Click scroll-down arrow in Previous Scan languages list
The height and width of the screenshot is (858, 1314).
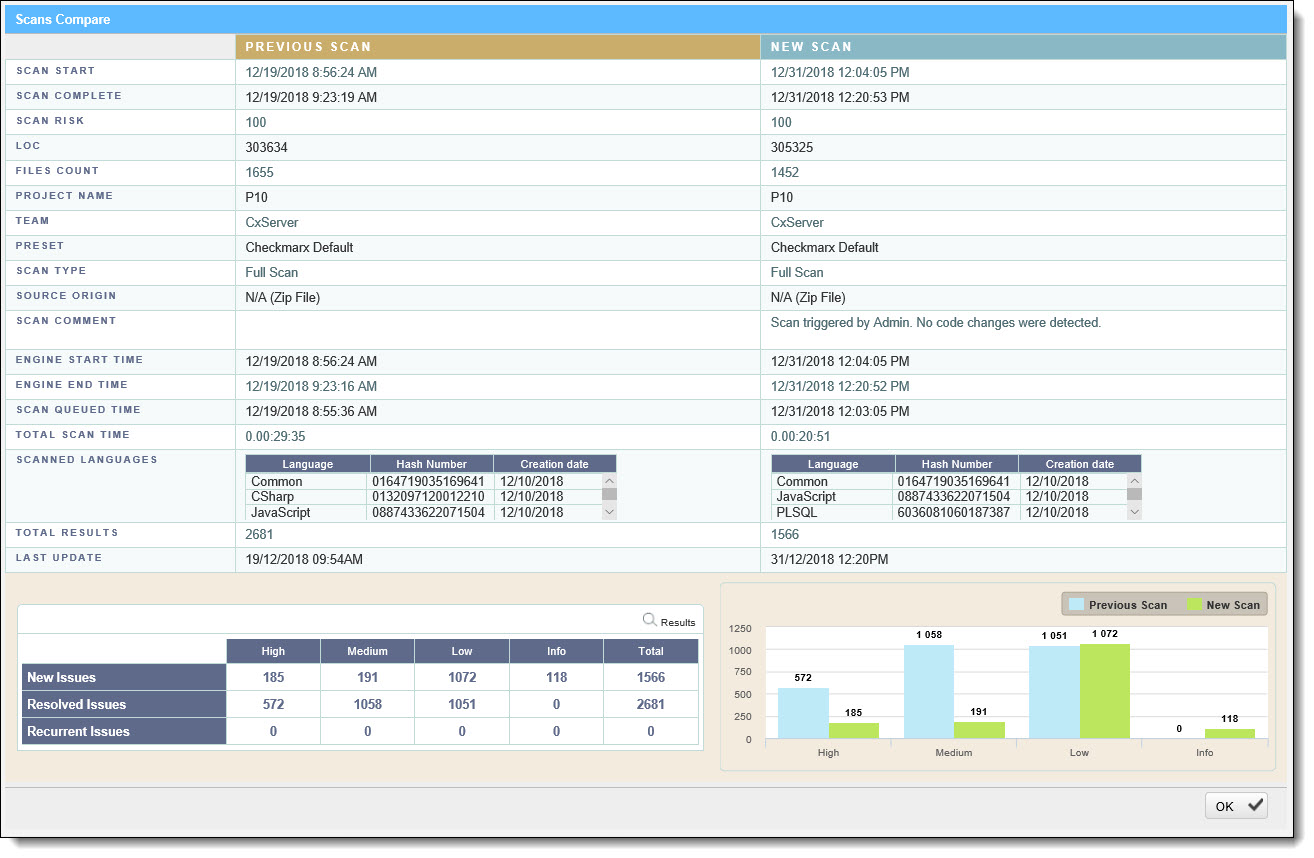[x=609, y=512]
